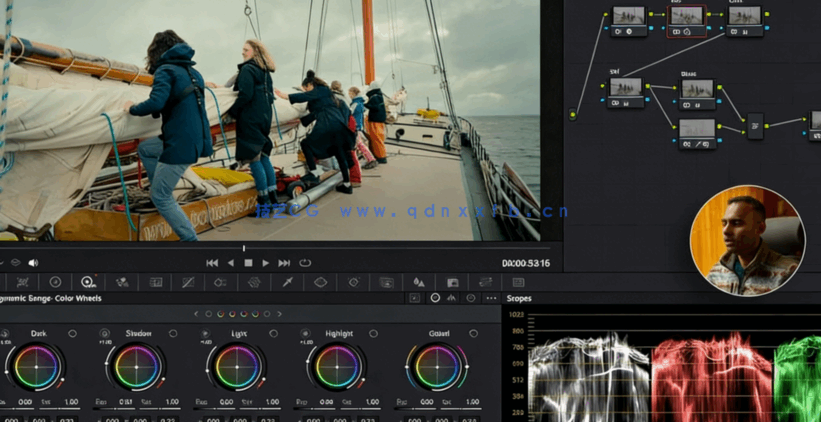
Task: Reset all via circle icon beside three dots
Action: [x=471, y=298]
